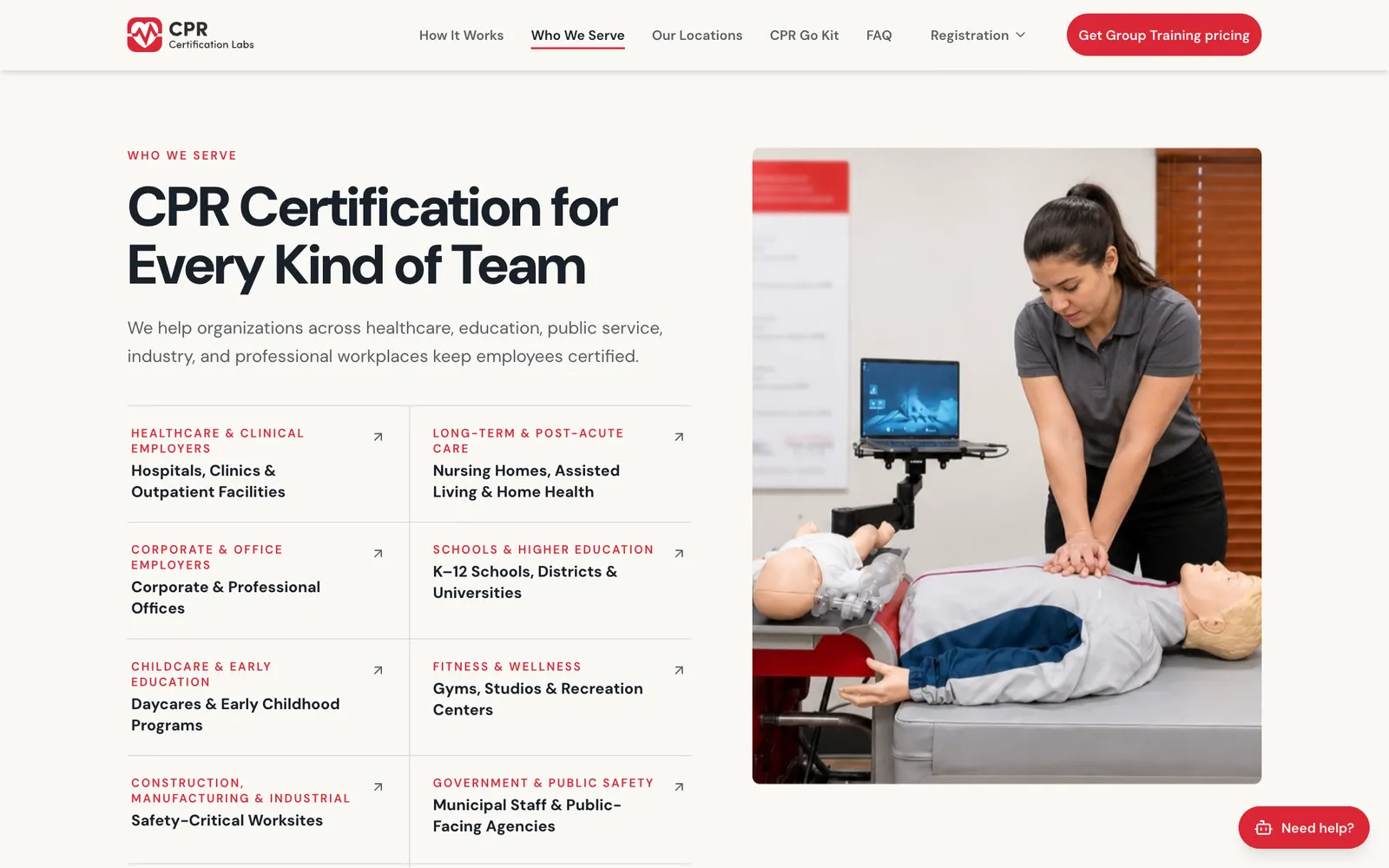Open CPR Go Kit nav link
The width and height of the screenshot is (1389, 868).
pos(804,36)
